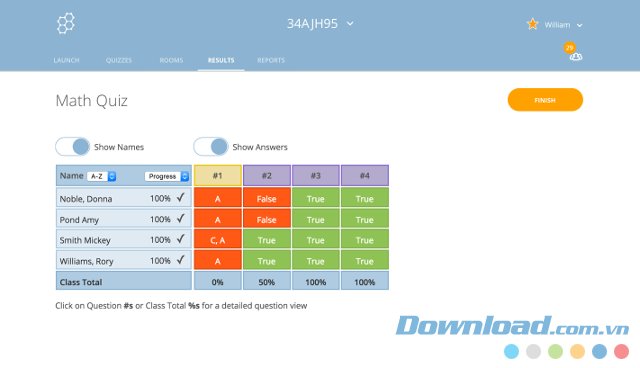Screen dimensions: 640x368
Task: Click Smith Mickey's answer C, A
Action: pyautogui.click(x=218, y=239)
